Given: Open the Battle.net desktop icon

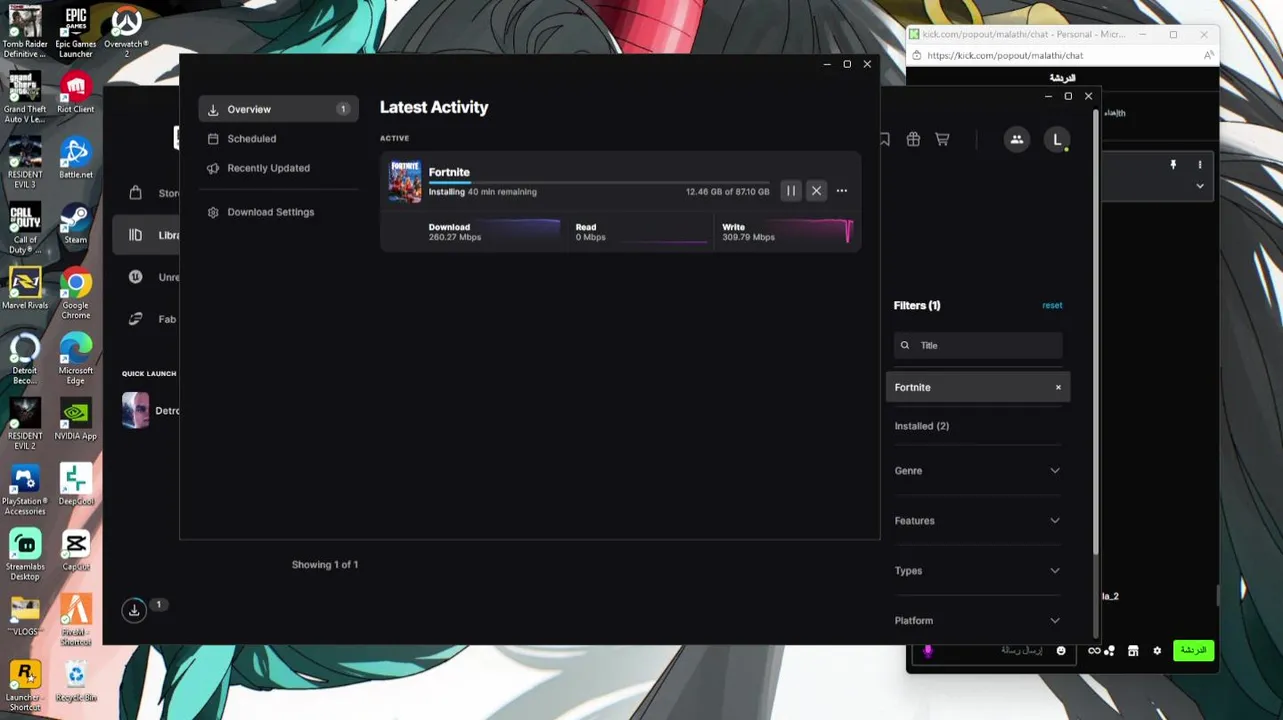Looking at the screenshot, I should click(x=75, y=158).
